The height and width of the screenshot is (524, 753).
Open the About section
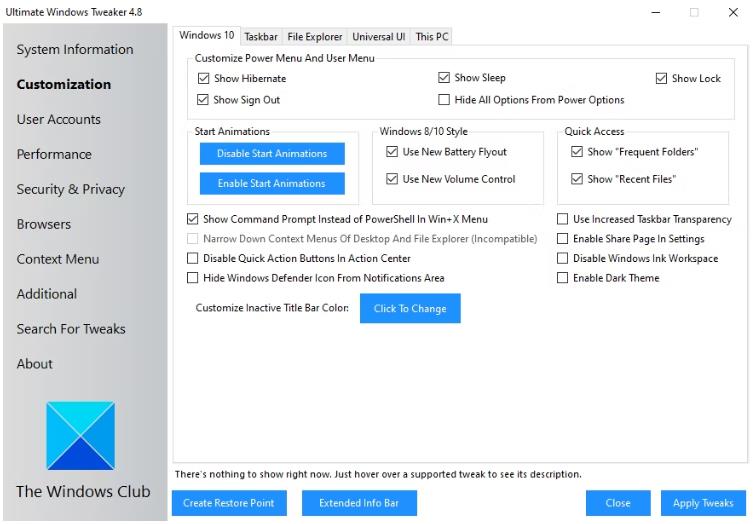[x=35, y=364]
